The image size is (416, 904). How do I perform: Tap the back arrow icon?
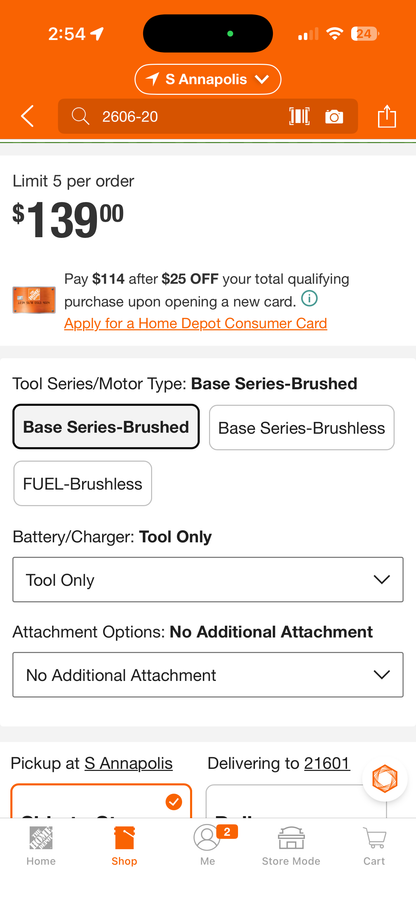point(27,116)
